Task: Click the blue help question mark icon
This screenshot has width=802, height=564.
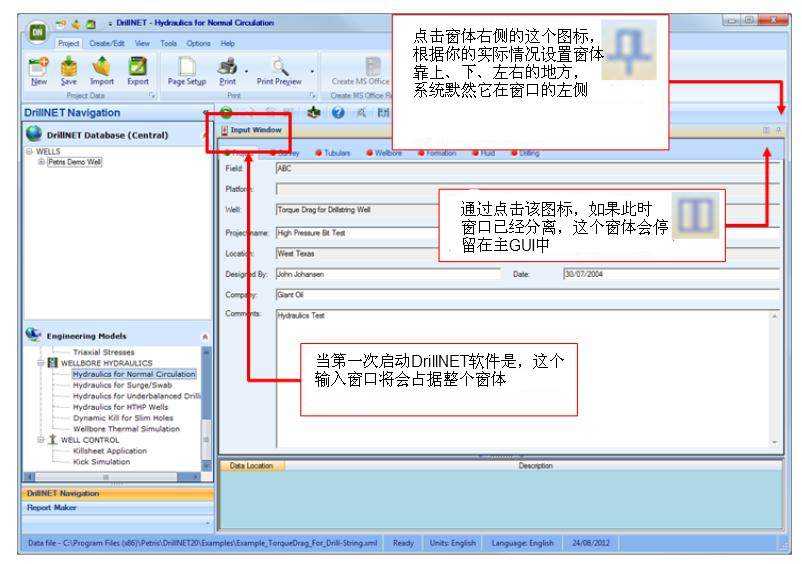Action: 338,112
